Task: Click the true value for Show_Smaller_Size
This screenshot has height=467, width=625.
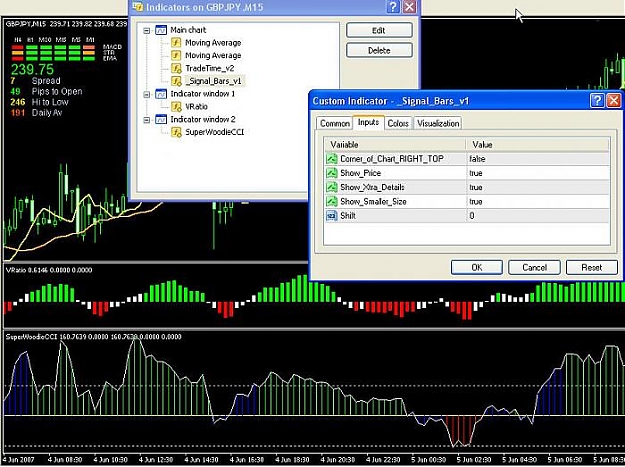Action: click(476, 202)
